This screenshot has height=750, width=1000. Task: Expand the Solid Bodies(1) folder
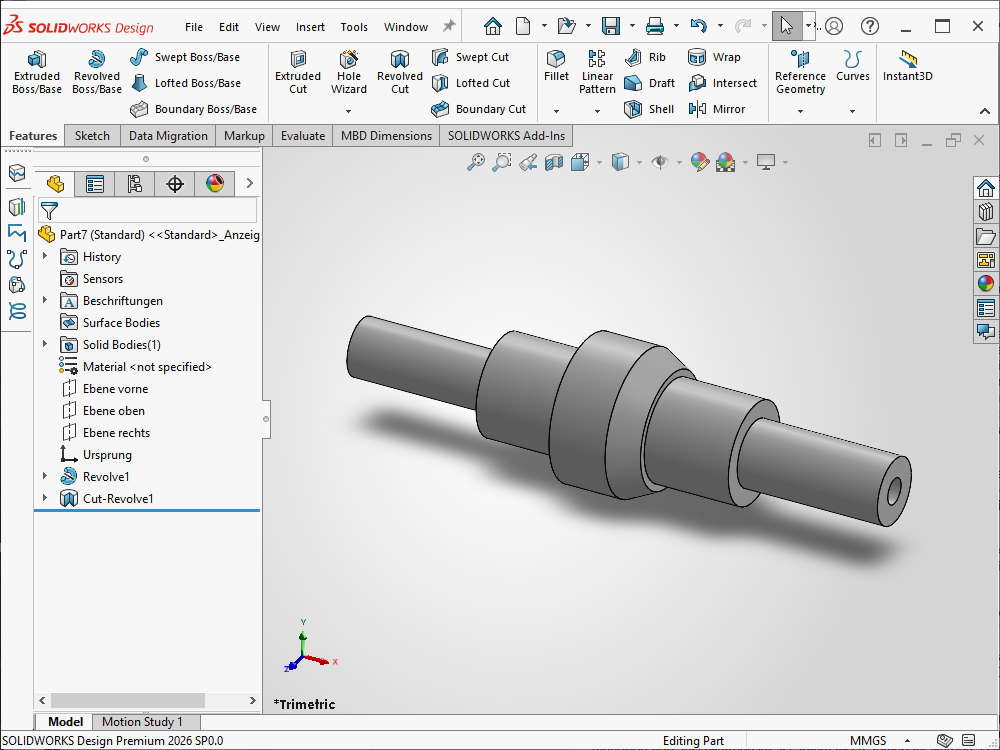tap(44, 345)
